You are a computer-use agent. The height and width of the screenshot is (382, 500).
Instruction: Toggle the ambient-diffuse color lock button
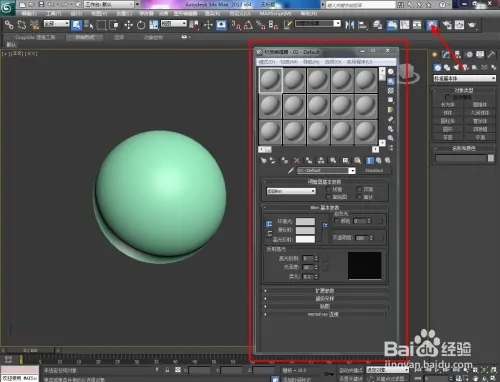coord(269,224)
